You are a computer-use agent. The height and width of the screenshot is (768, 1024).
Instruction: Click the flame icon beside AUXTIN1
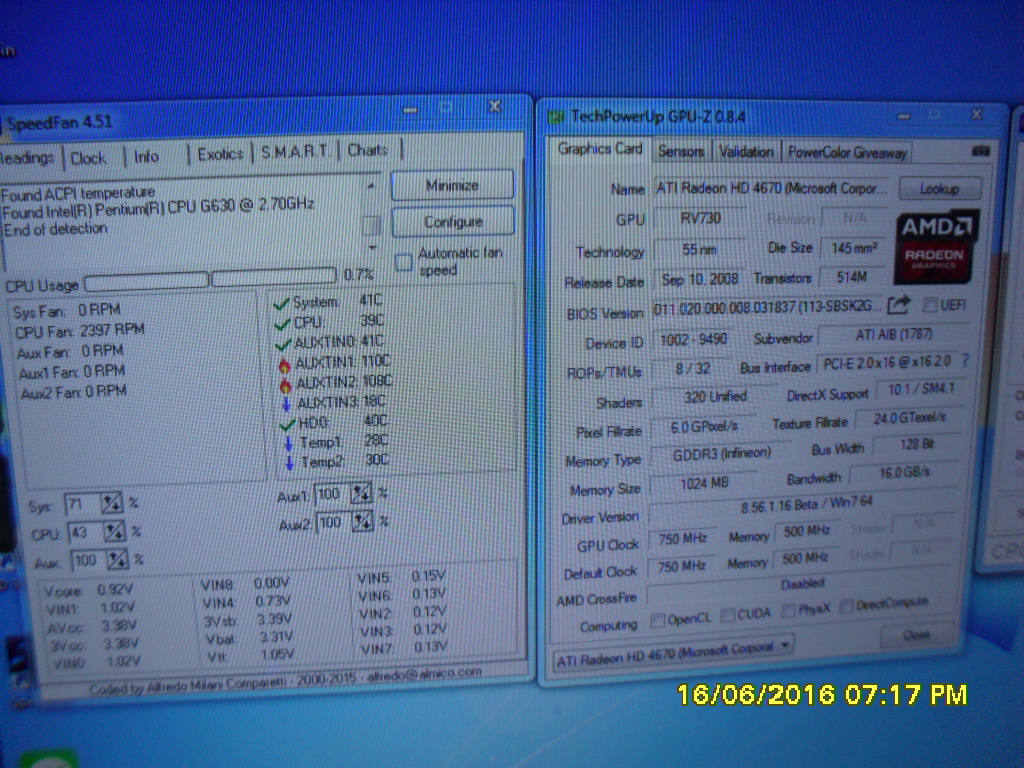pos(284,365)
